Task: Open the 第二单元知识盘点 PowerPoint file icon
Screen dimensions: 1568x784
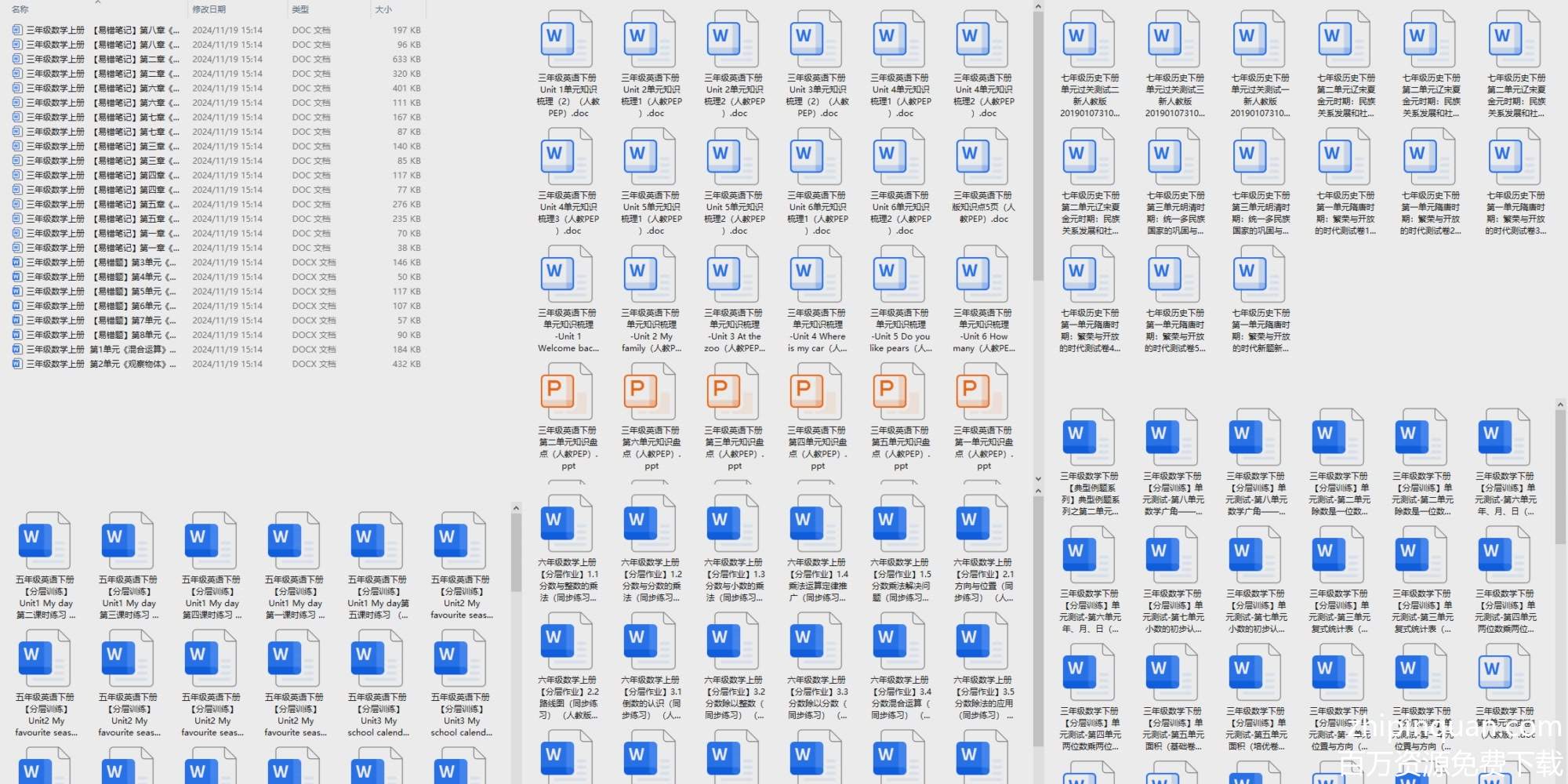Action: [x=567, y=392]
